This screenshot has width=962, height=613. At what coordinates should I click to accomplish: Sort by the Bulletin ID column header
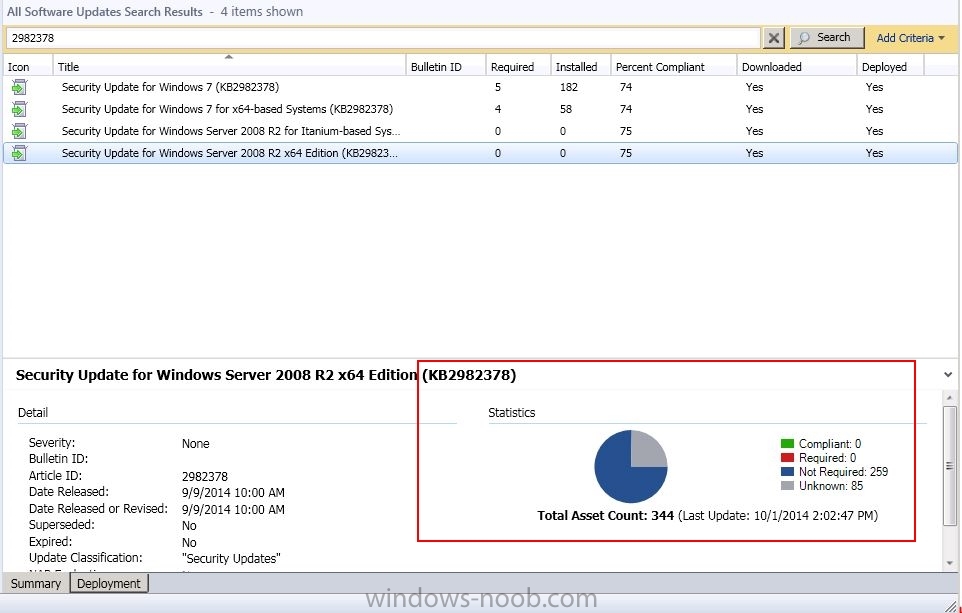coord(446,67)
